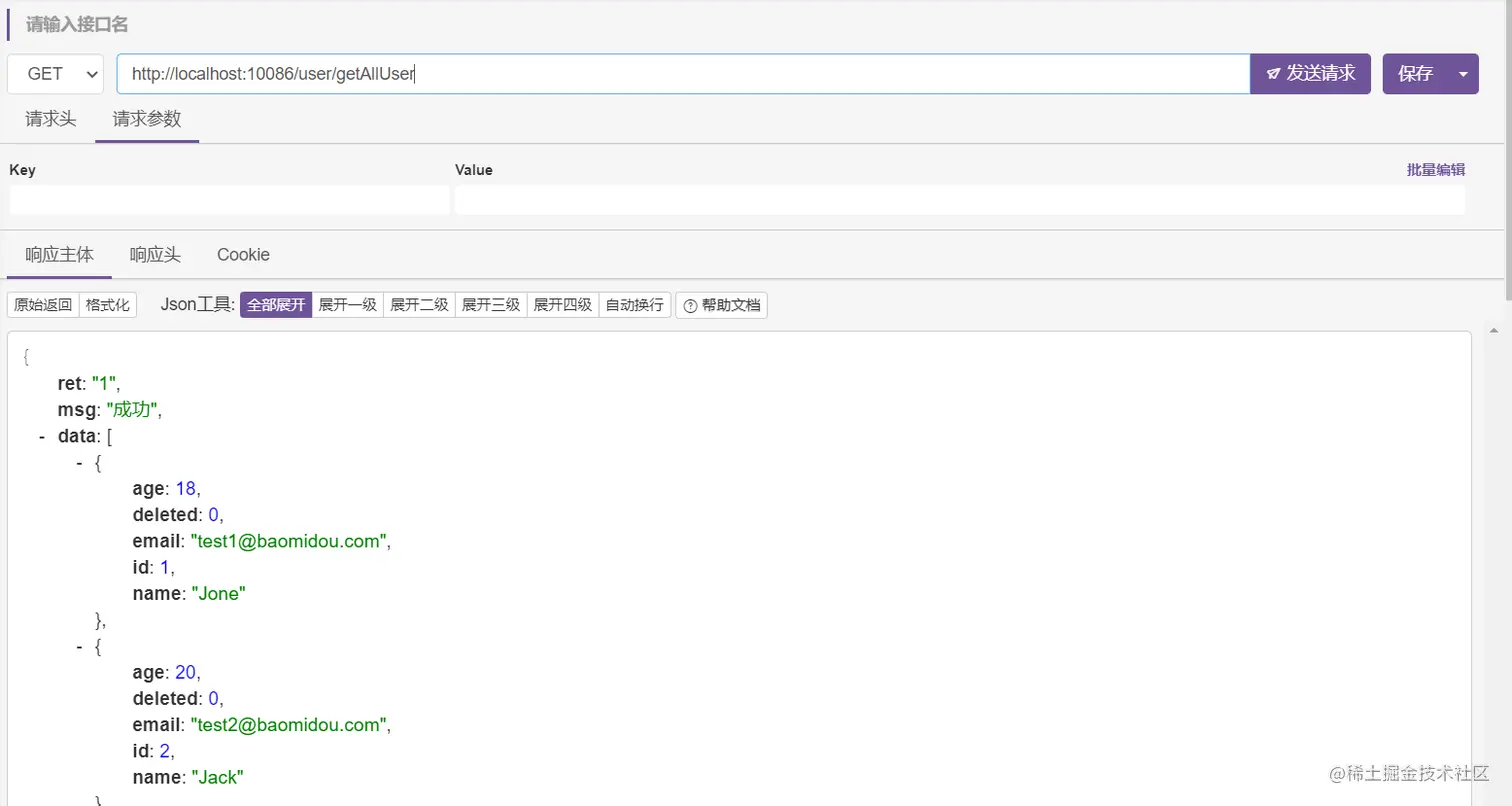
Task: Click the 展开二级 button
Action: (420, 305)
